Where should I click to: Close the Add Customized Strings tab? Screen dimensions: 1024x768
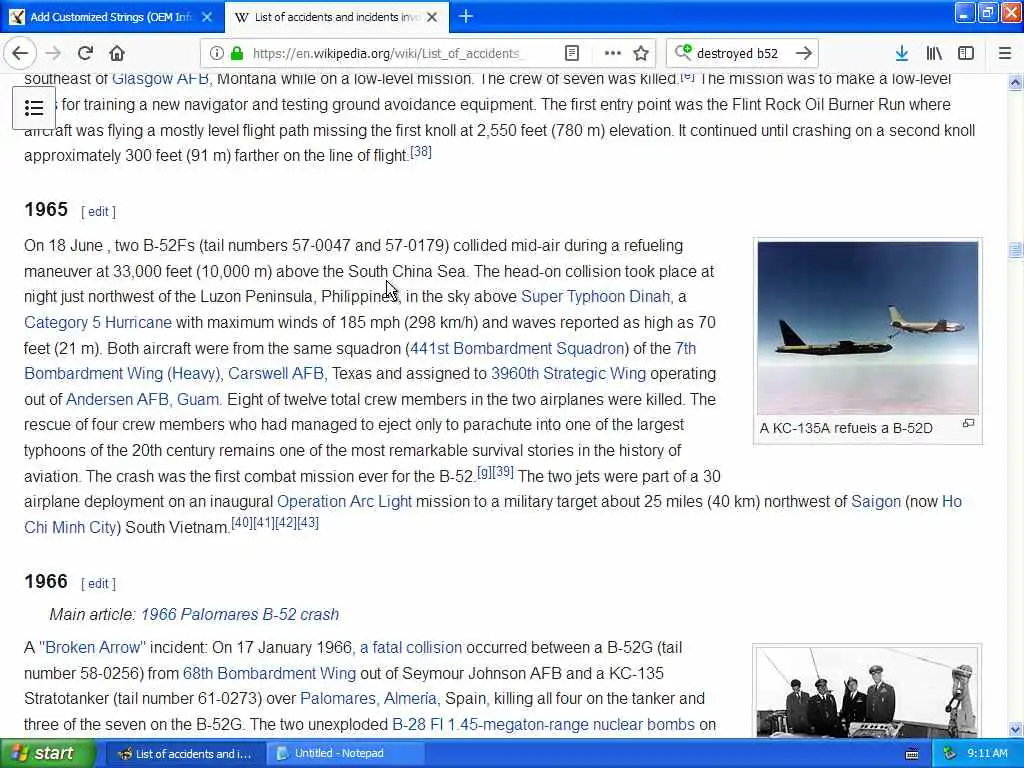click(x=207, y=17)
